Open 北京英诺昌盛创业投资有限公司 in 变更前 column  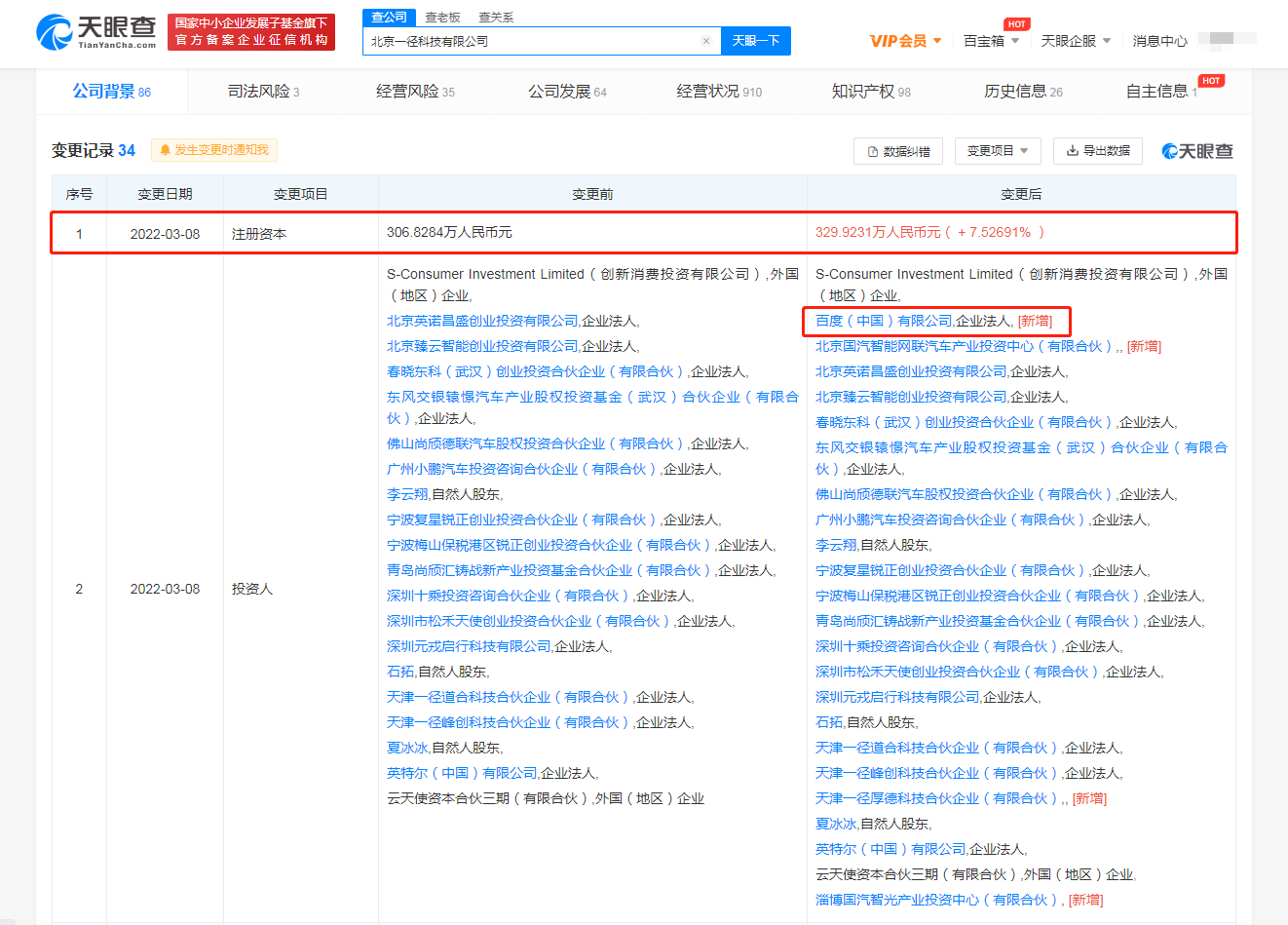coord(482,321)
